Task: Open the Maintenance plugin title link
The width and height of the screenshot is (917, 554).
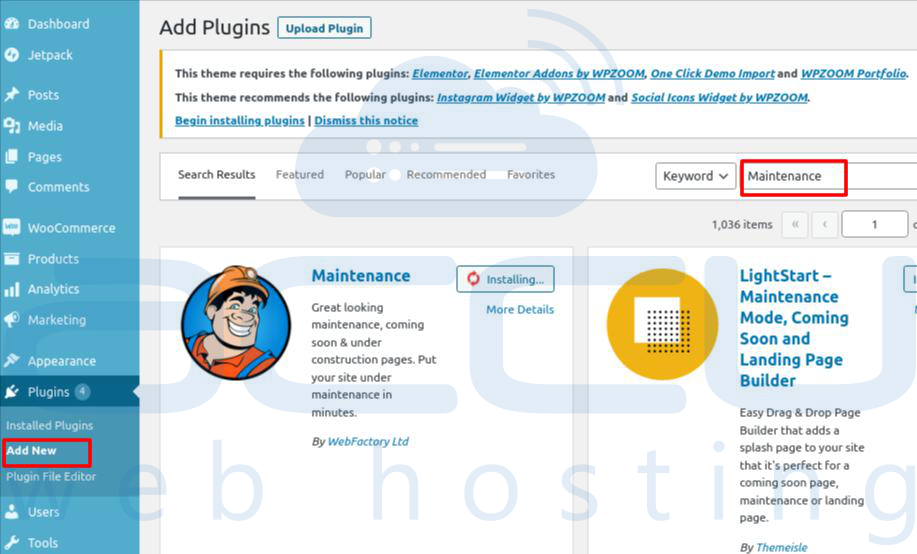Action: tap(361, 276)
